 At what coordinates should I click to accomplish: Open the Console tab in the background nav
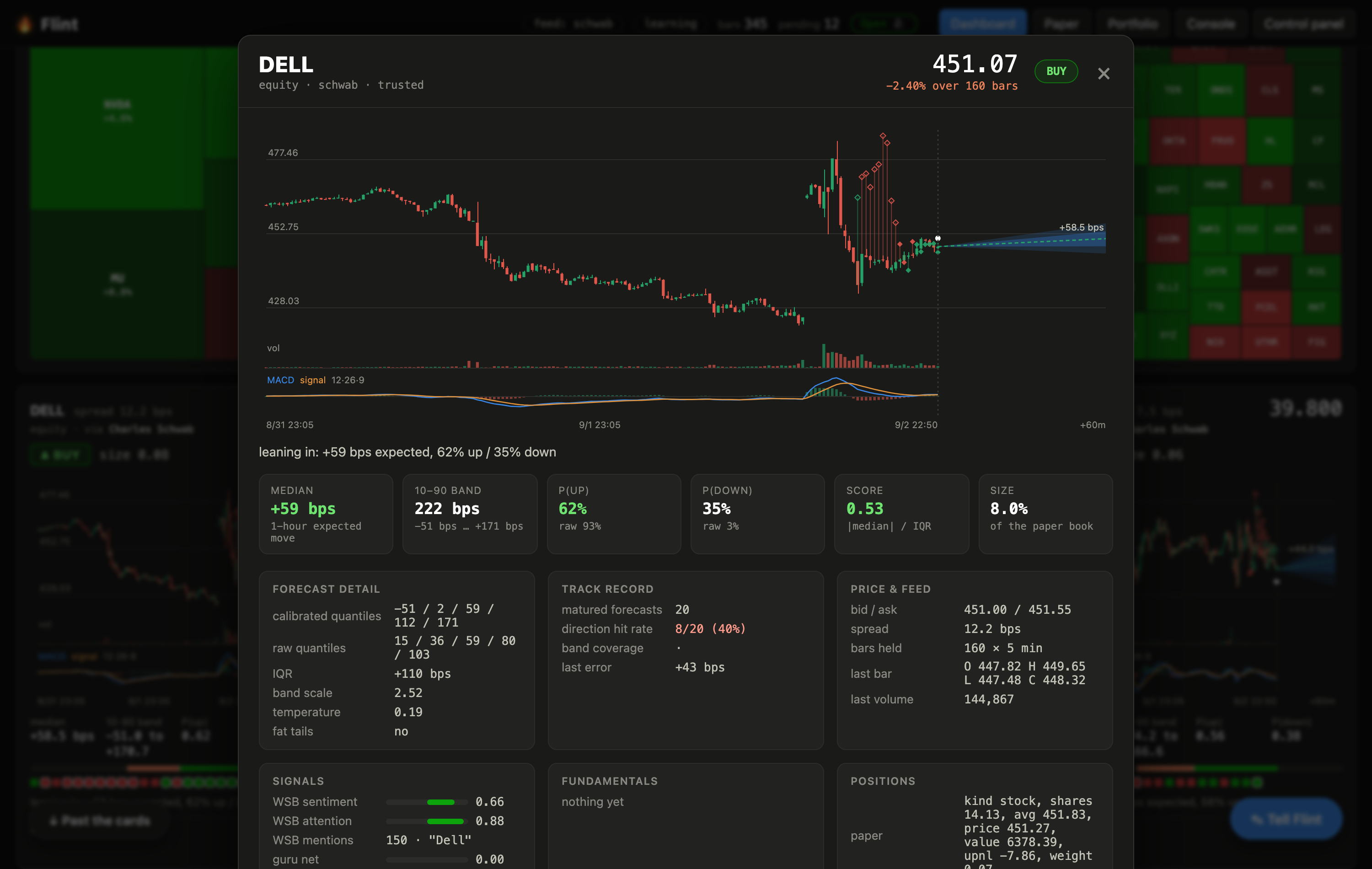pyautogui.click(x=1211, y=24)
